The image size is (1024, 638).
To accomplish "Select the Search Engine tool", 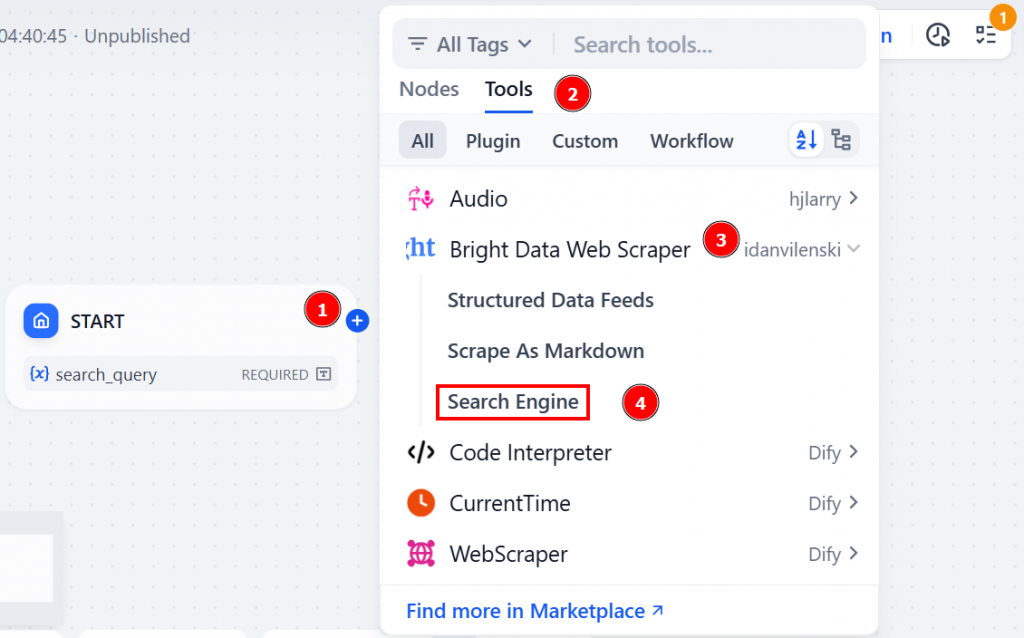I will (x=512, y=402).
